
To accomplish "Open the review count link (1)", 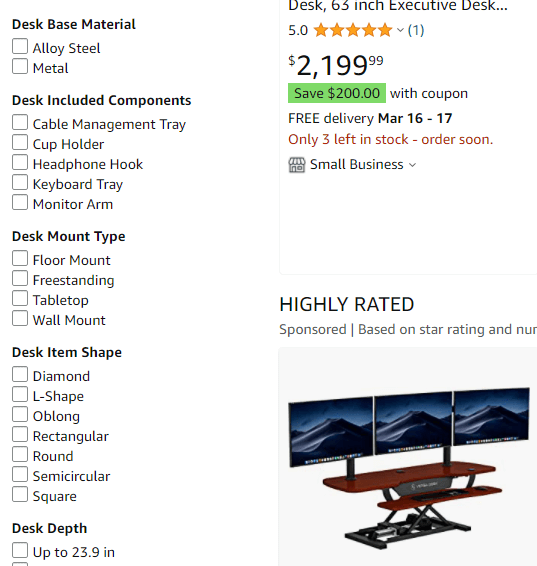I will (416, 30).
